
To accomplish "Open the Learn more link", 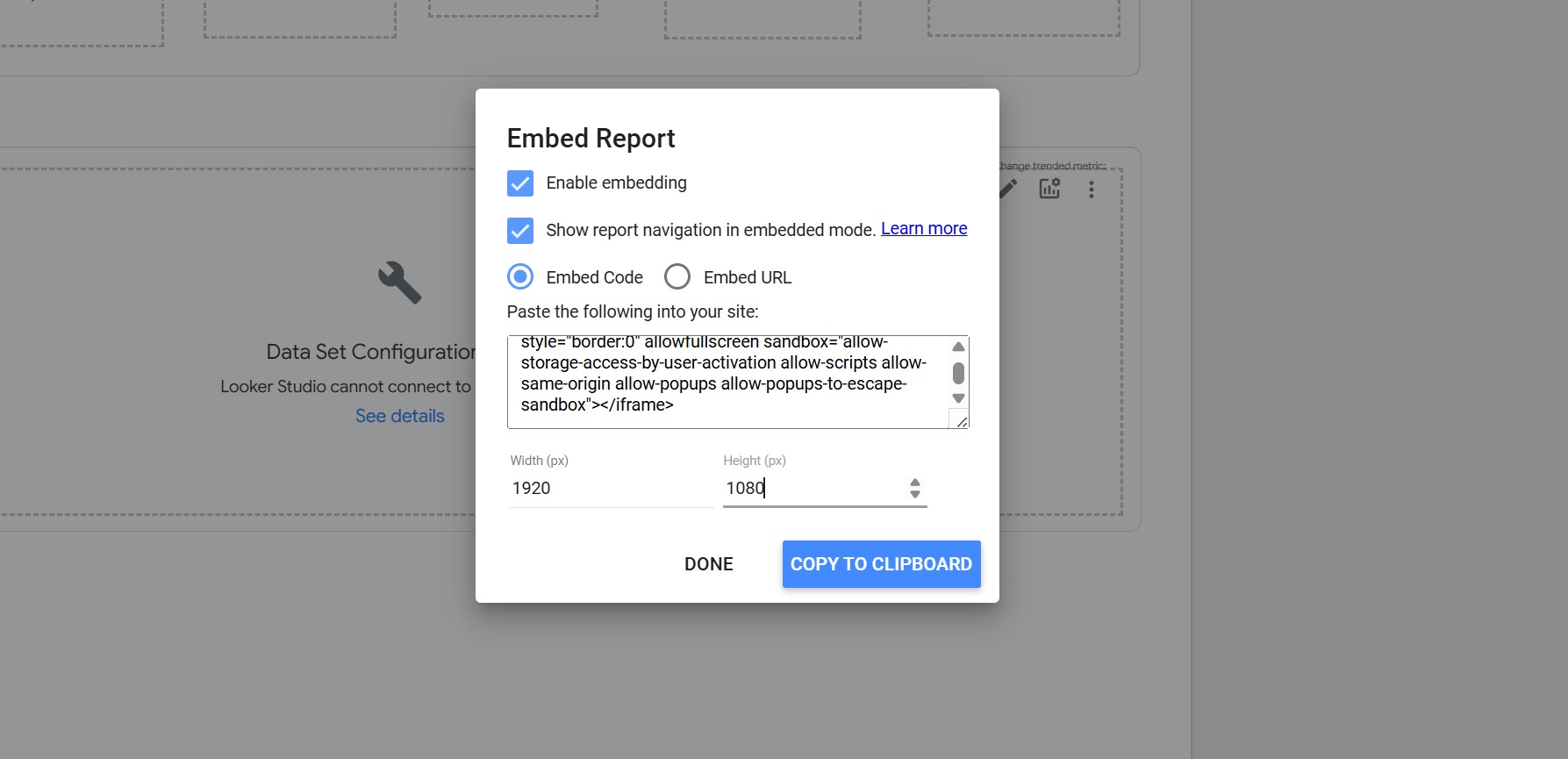I will (924, 229).
